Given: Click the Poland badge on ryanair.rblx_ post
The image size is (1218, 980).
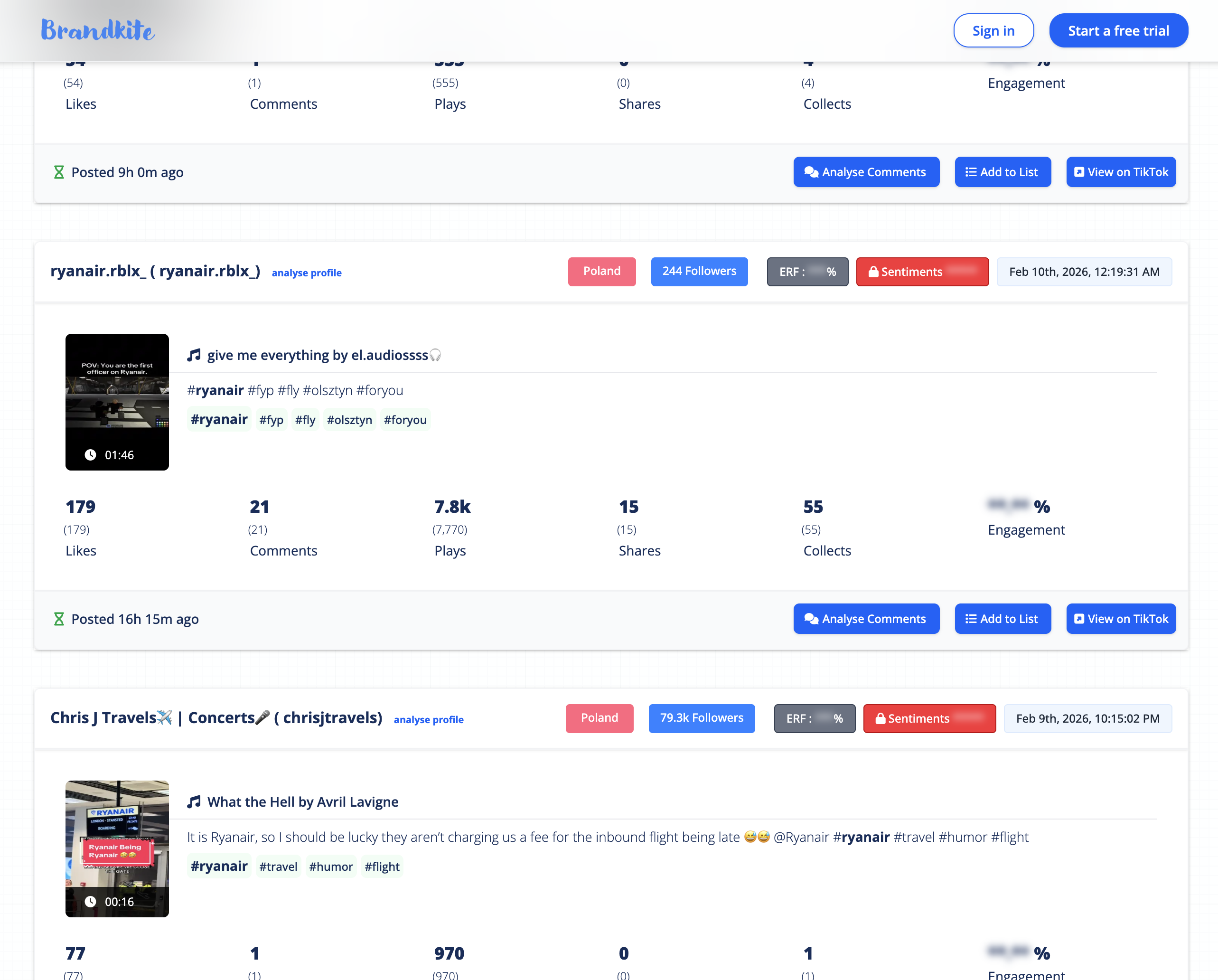Looking at the screenshot, I should (x=602, y=272).
